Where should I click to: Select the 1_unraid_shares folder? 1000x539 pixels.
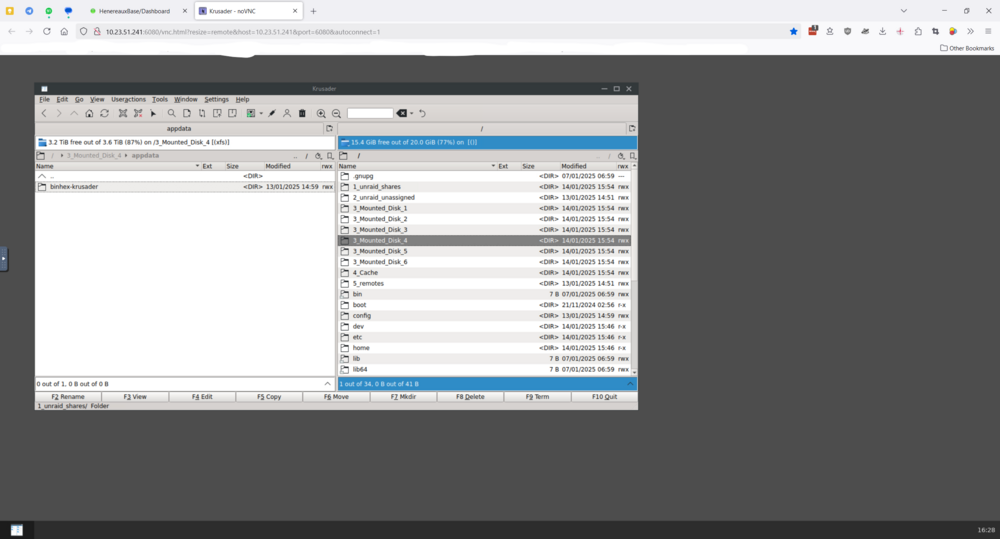pos(485,187)
